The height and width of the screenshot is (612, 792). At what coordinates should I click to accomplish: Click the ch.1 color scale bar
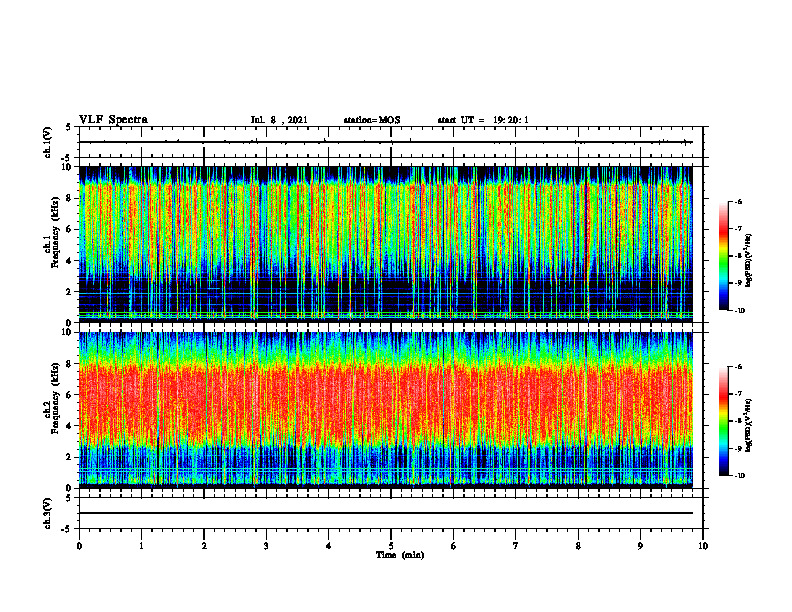click(x=724, y=256)
